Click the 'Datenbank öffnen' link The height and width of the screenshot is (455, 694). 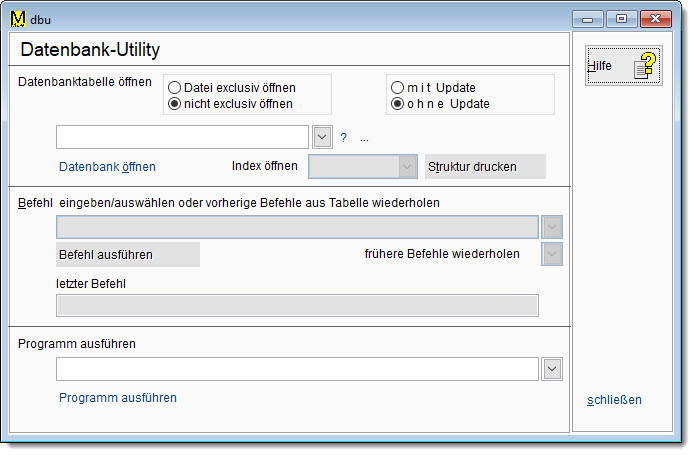pos(107,167)
